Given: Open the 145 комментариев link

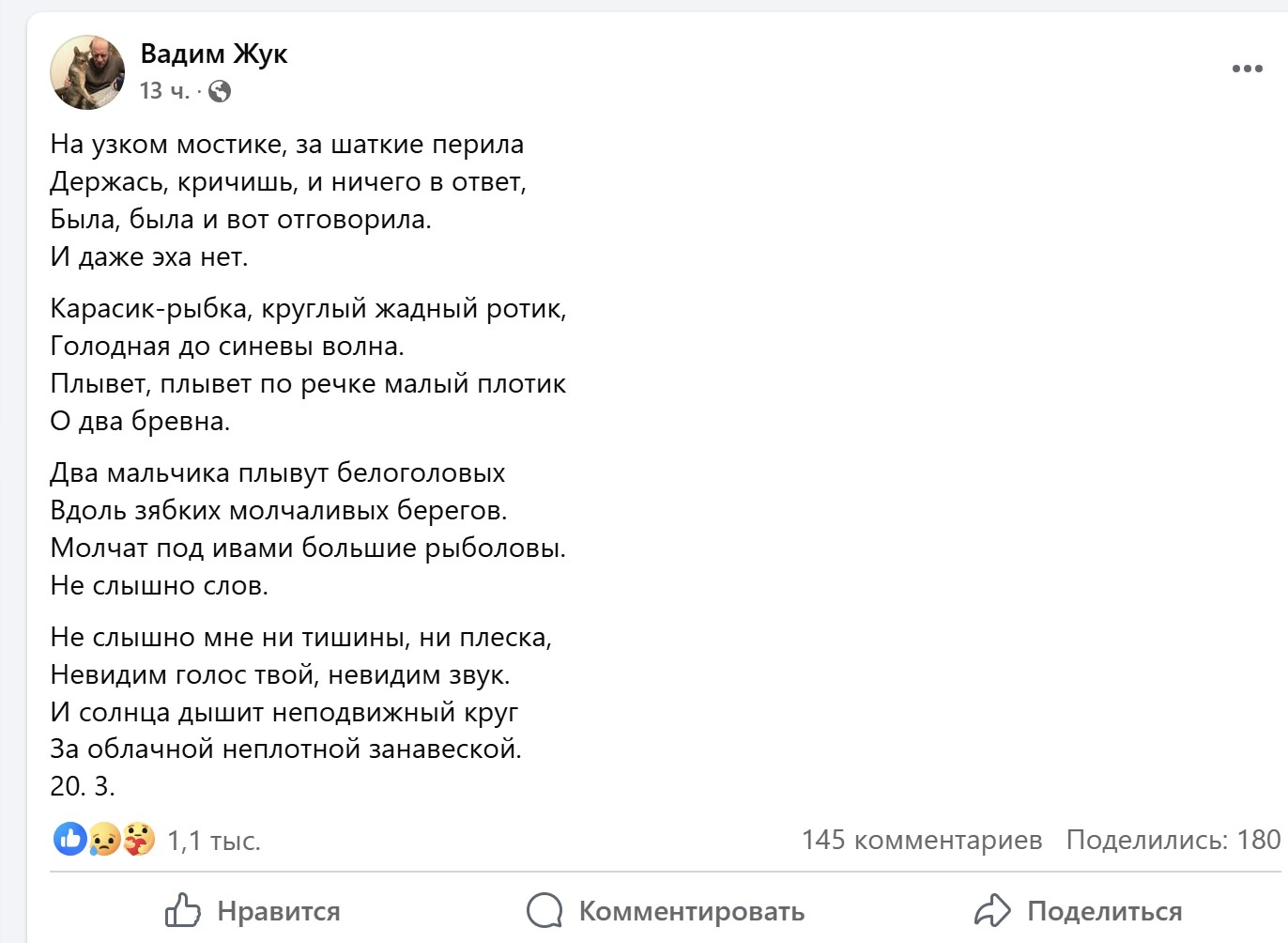Looking at the screenshot, I should tap(922, 840).
